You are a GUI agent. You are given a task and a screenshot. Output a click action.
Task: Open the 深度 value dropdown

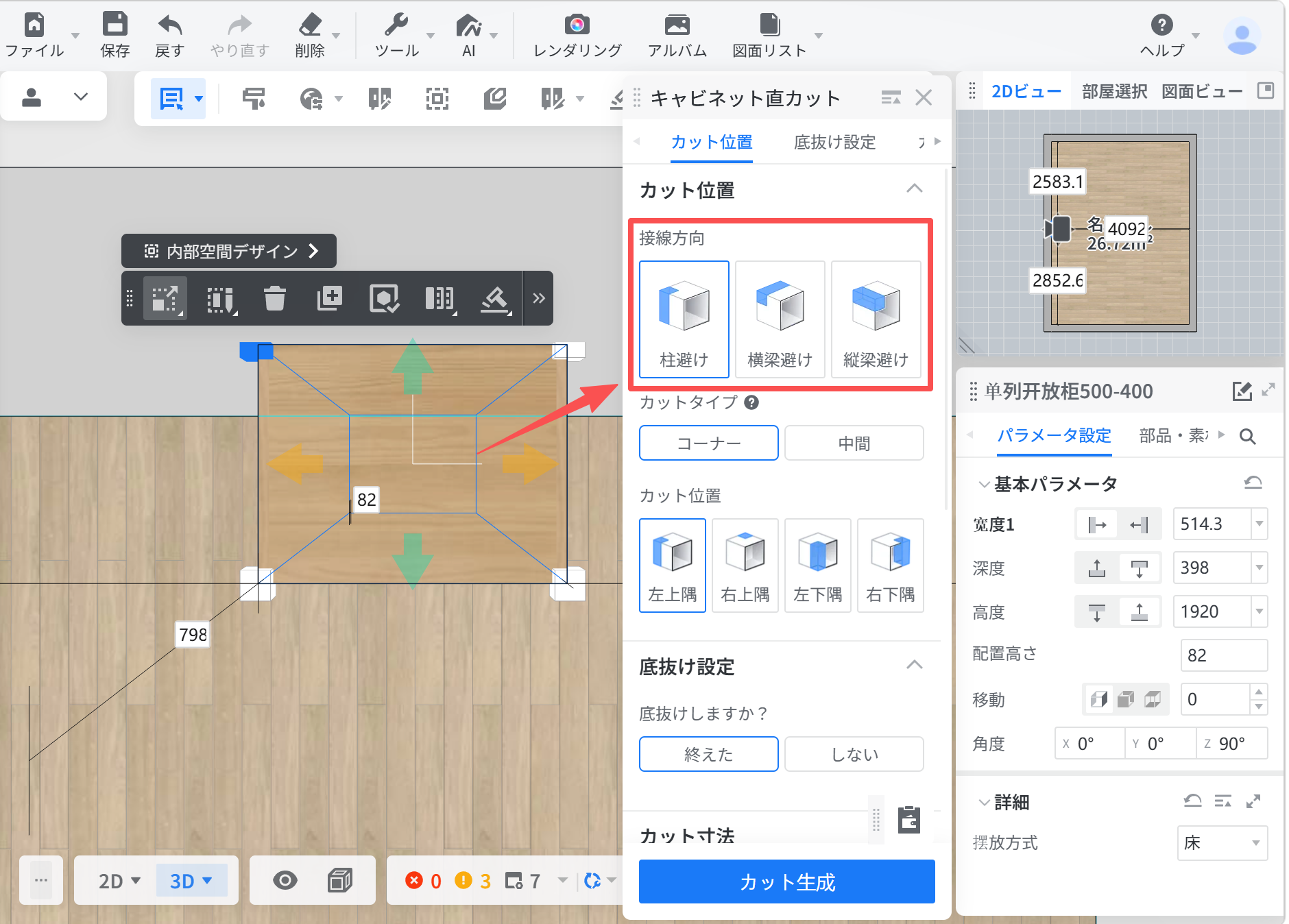1259,568
